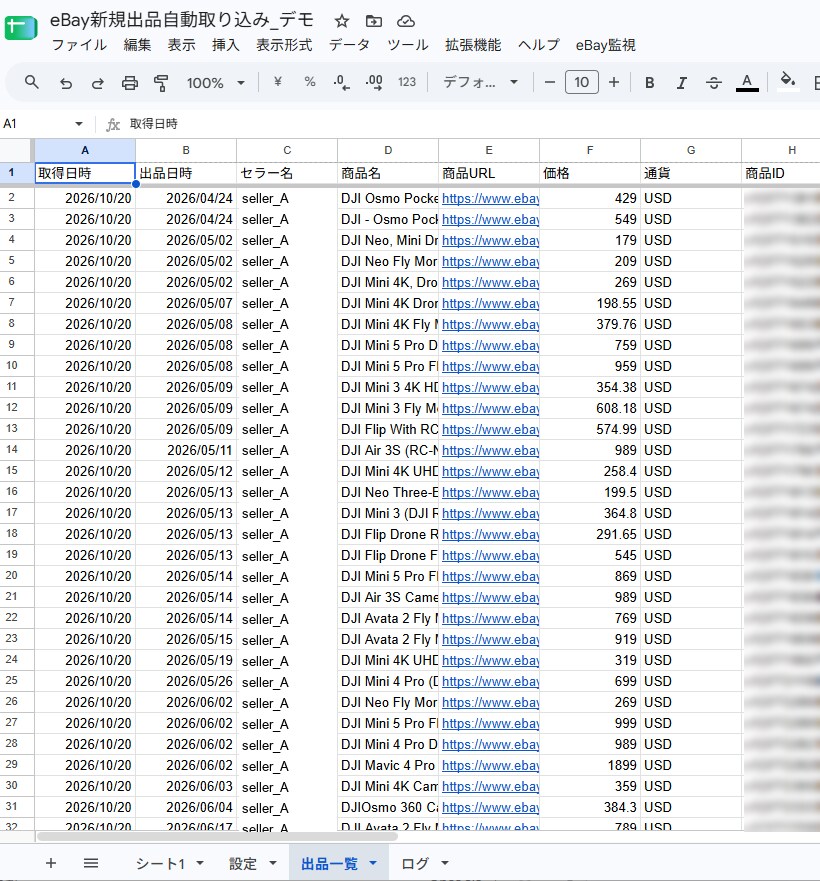Screen dimensions: 820x881
Task: Open the ファイル menu
Action: (79, 45)
